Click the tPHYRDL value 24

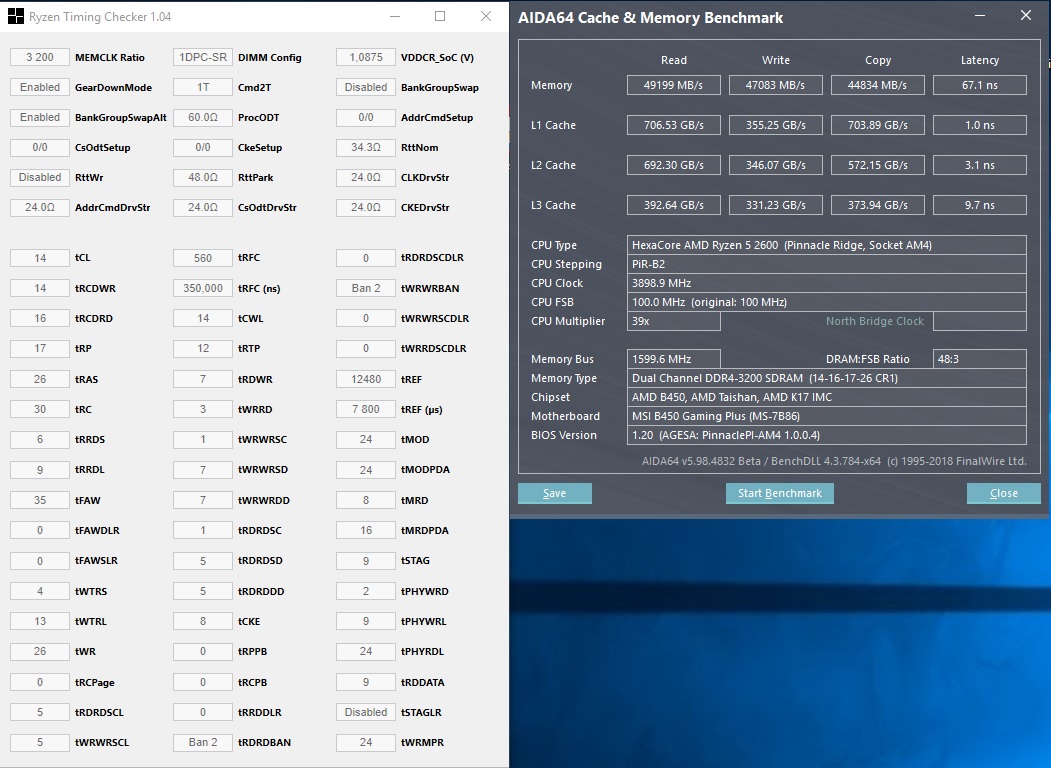365,651
